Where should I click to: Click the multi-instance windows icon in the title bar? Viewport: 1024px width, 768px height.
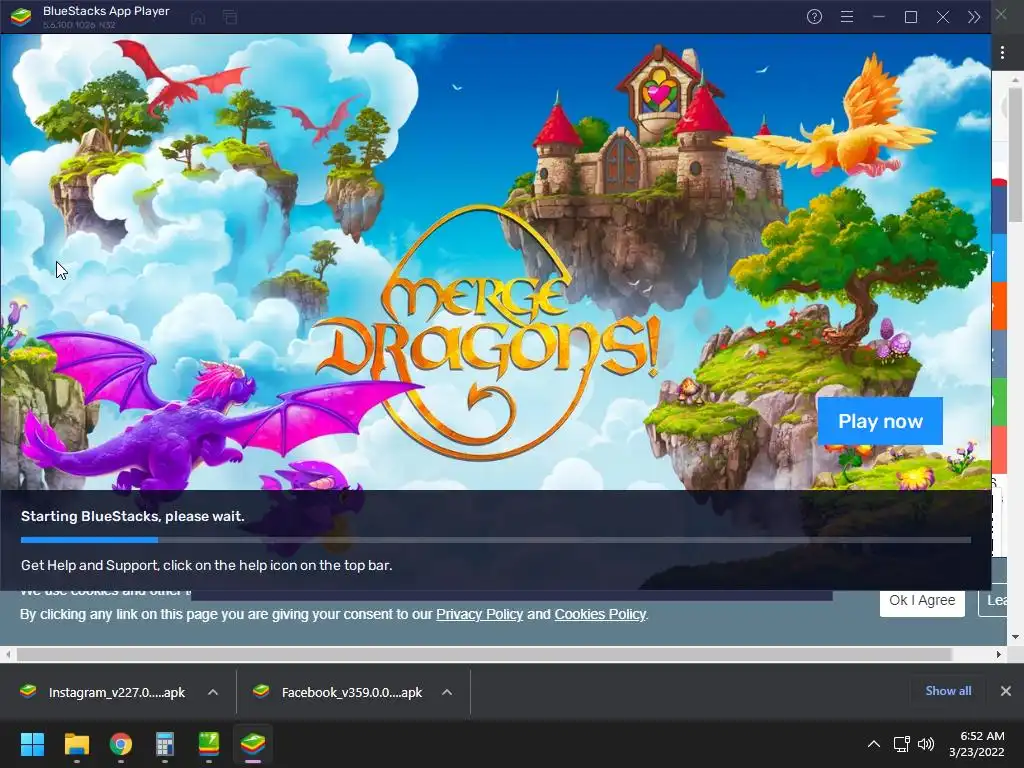230,18
